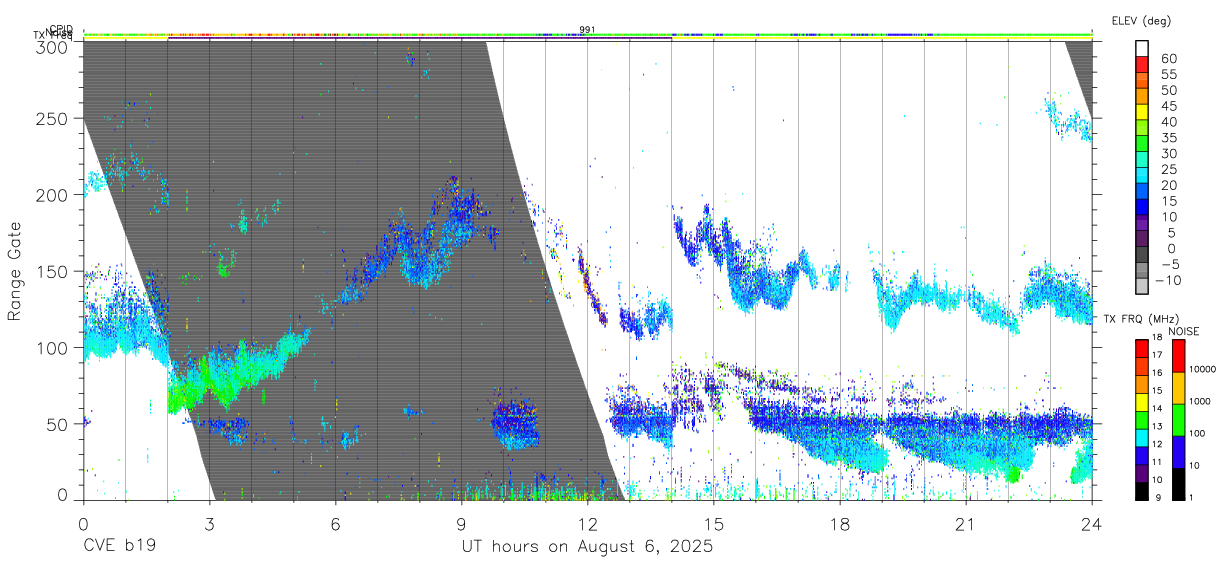The image size is (1228, 567).
Task: Click the 300 tick label on Range Gate axis
Action: coord(53,47)
